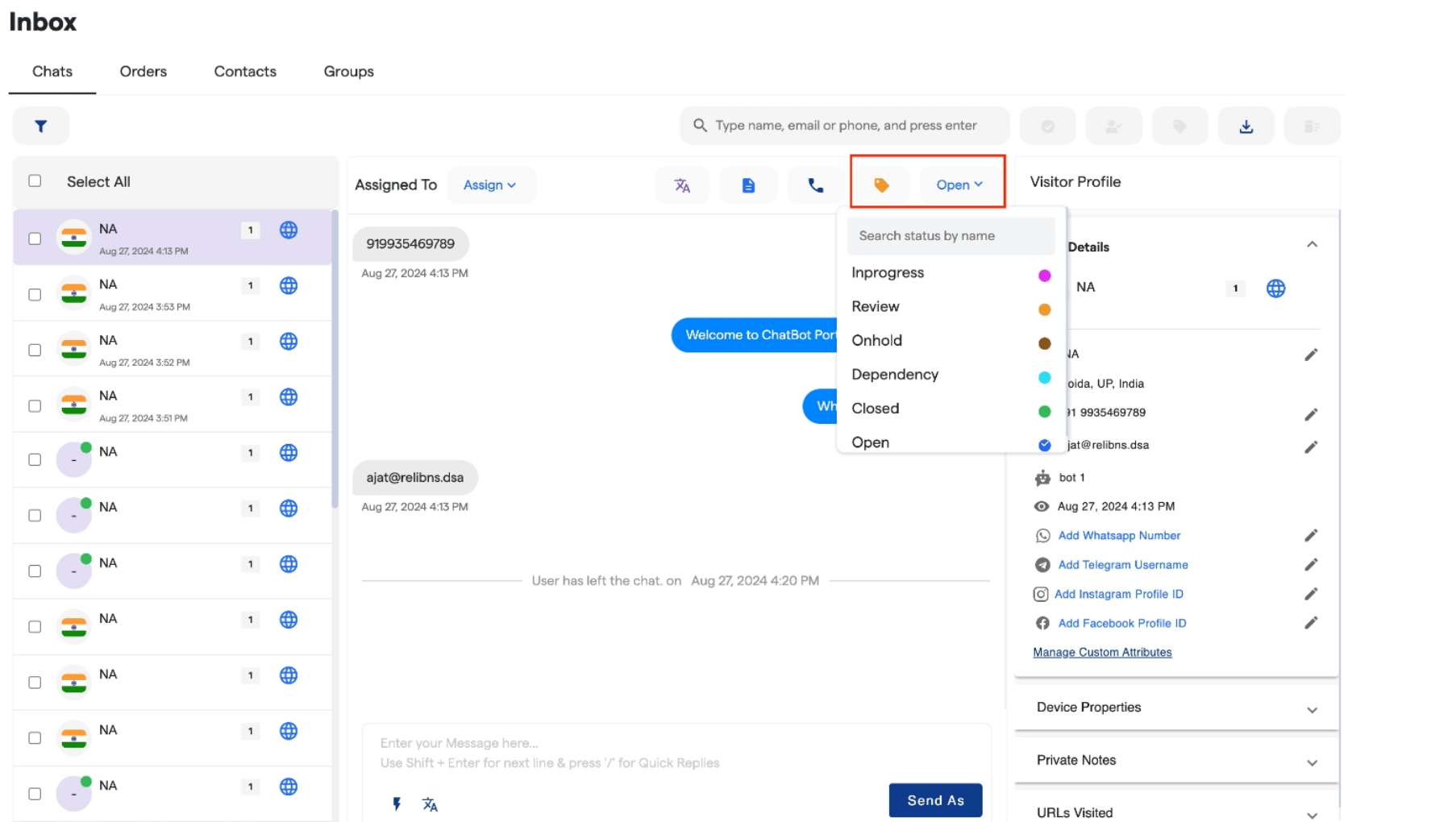Viewport: 1456px width, 822px height.
Task: Click translate icon below message box
Action: pyautogui.click(x=430, y=803)
